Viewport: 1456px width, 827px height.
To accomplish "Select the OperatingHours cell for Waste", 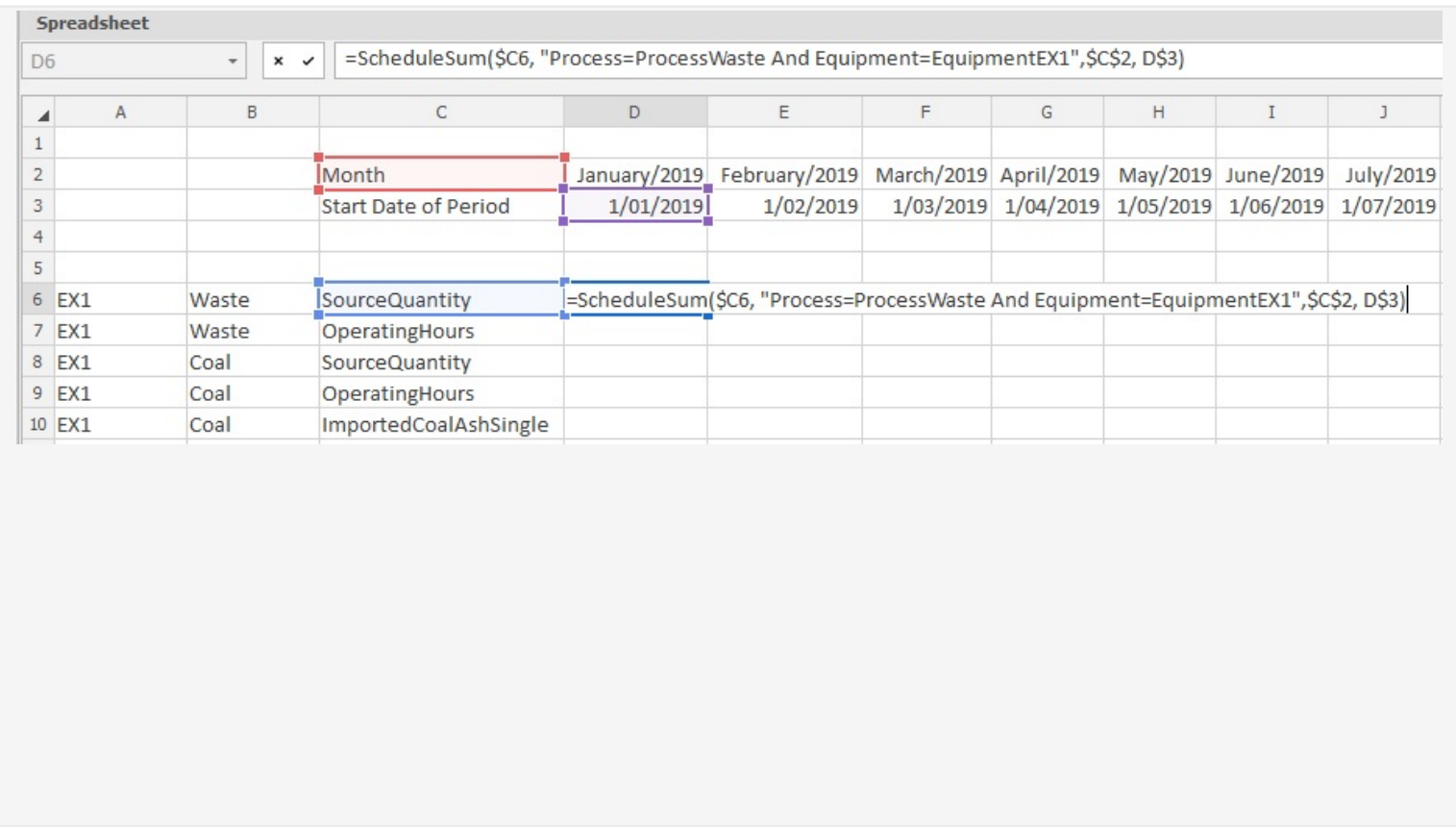I will pos(440,331).
